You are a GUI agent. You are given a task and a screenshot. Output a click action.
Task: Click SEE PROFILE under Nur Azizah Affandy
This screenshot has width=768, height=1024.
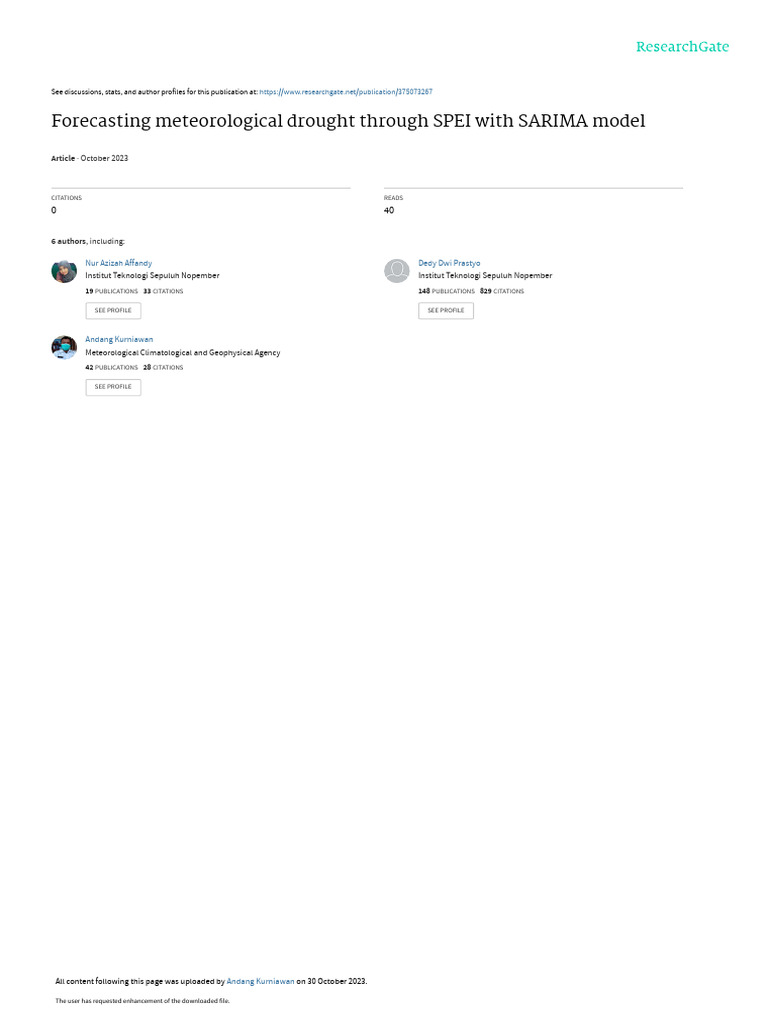(113, 311)
